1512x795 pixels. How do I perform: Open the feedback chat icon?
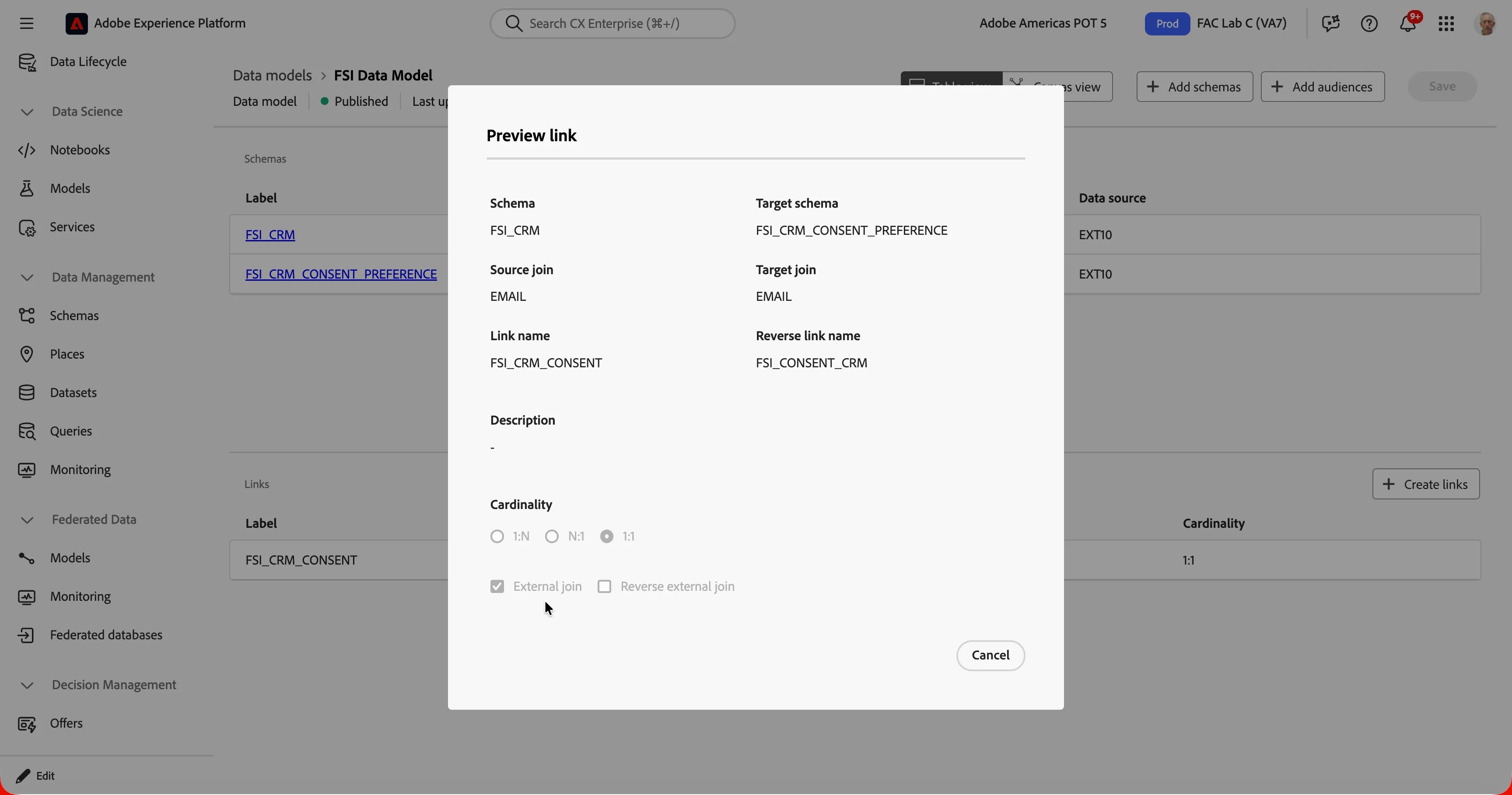click(1330, 24)
